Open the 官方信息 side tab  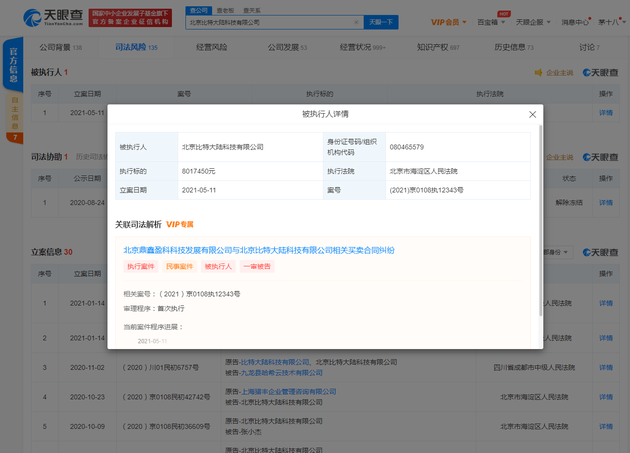tap(13, 64)
